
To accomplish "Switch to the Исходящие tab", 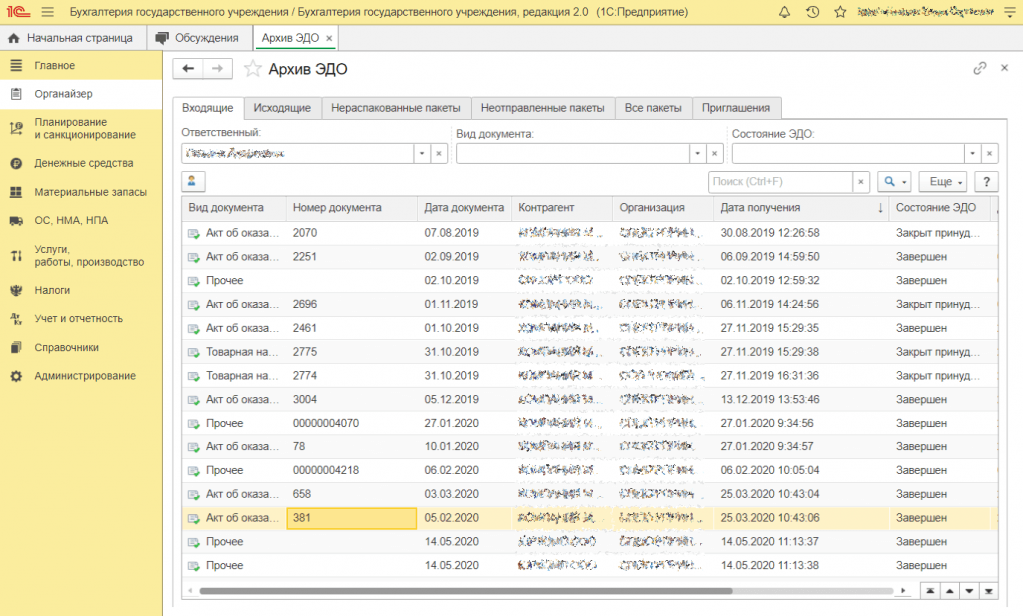I will click(282, 108).
